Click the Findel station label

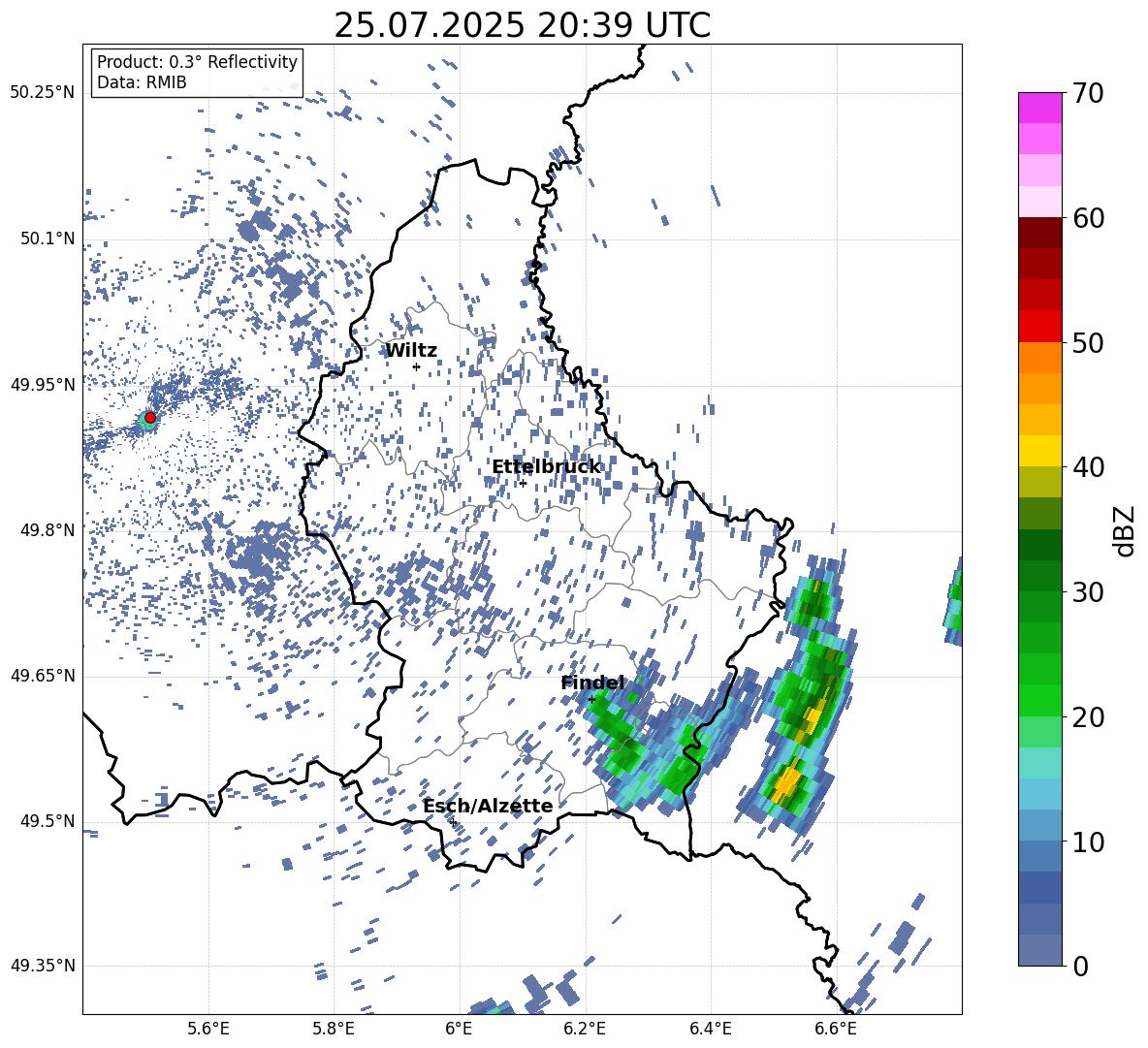click(x=592, y=683)
